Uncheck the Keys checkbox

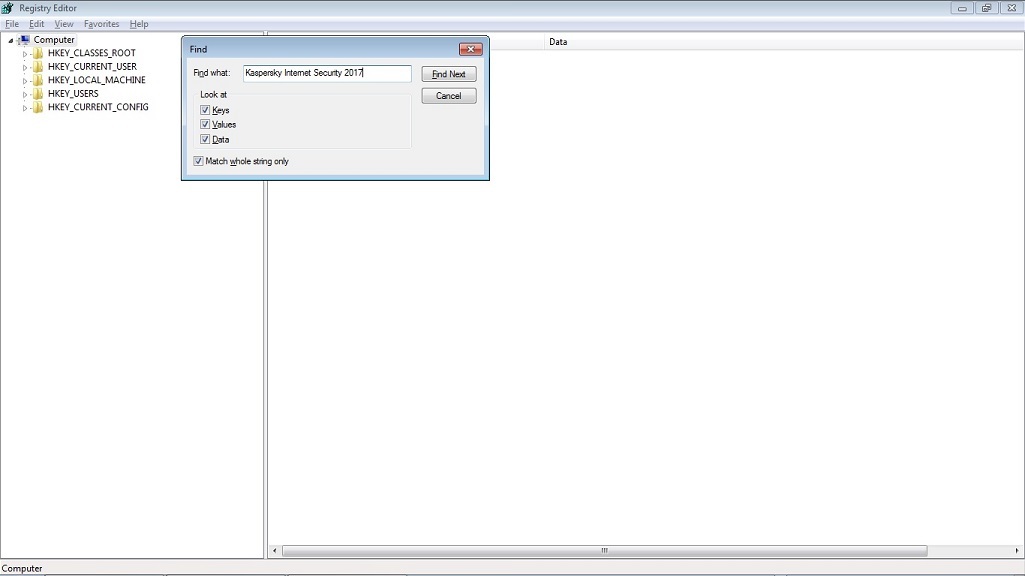(205, 110)
